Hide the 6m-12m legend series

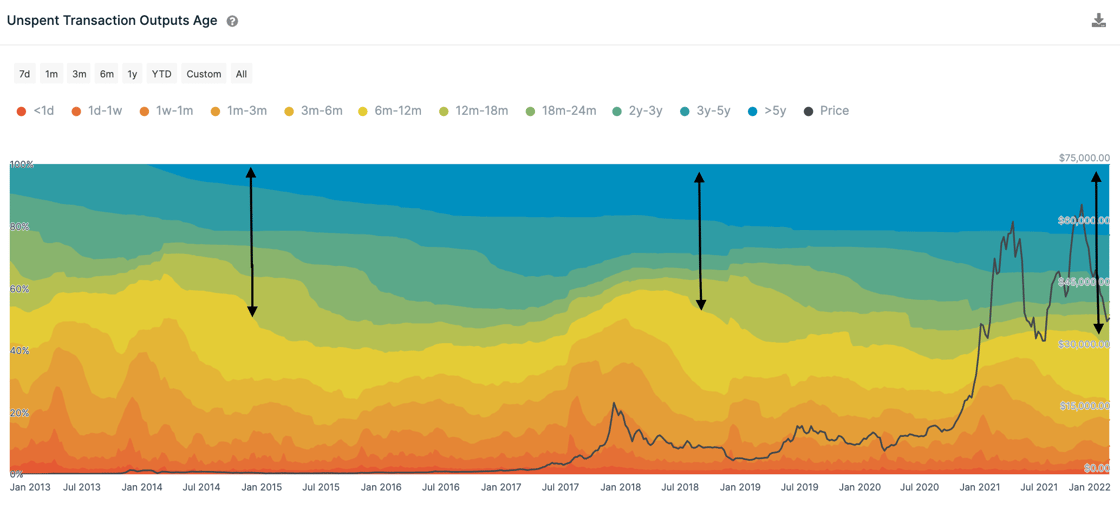pos(389,111)
